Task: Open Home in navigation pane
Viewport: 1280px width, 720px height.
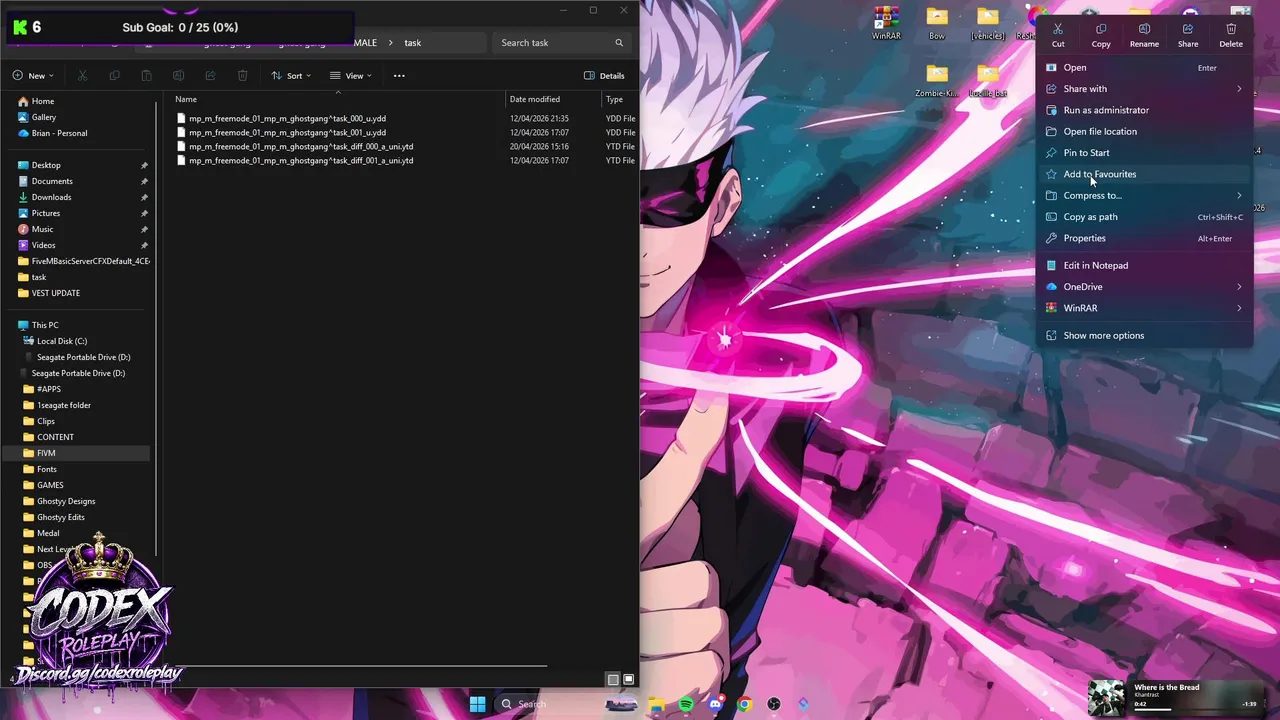Action: click(x=42, y=101)
